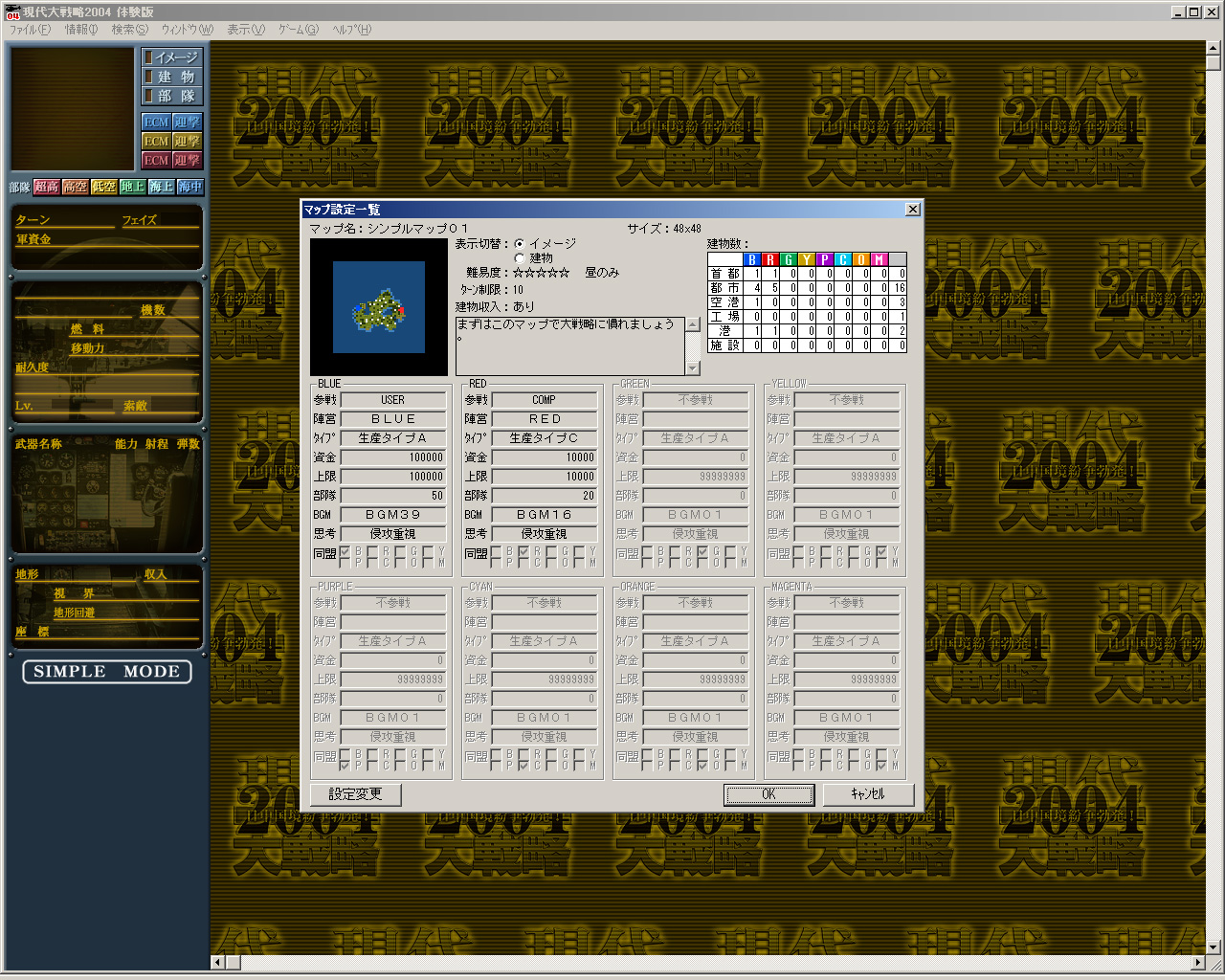Click the 軍資金 label in the left panel
The width and height of the screenshot is (1225, 980).
pyautogui.click(x=33, y=239)
